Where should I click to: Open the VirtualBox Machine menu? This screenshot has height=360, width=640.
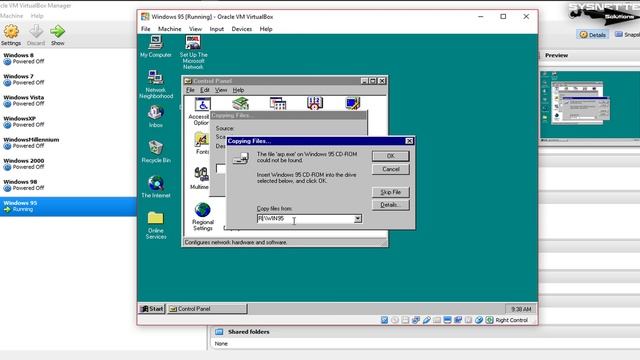pos(169,29)
